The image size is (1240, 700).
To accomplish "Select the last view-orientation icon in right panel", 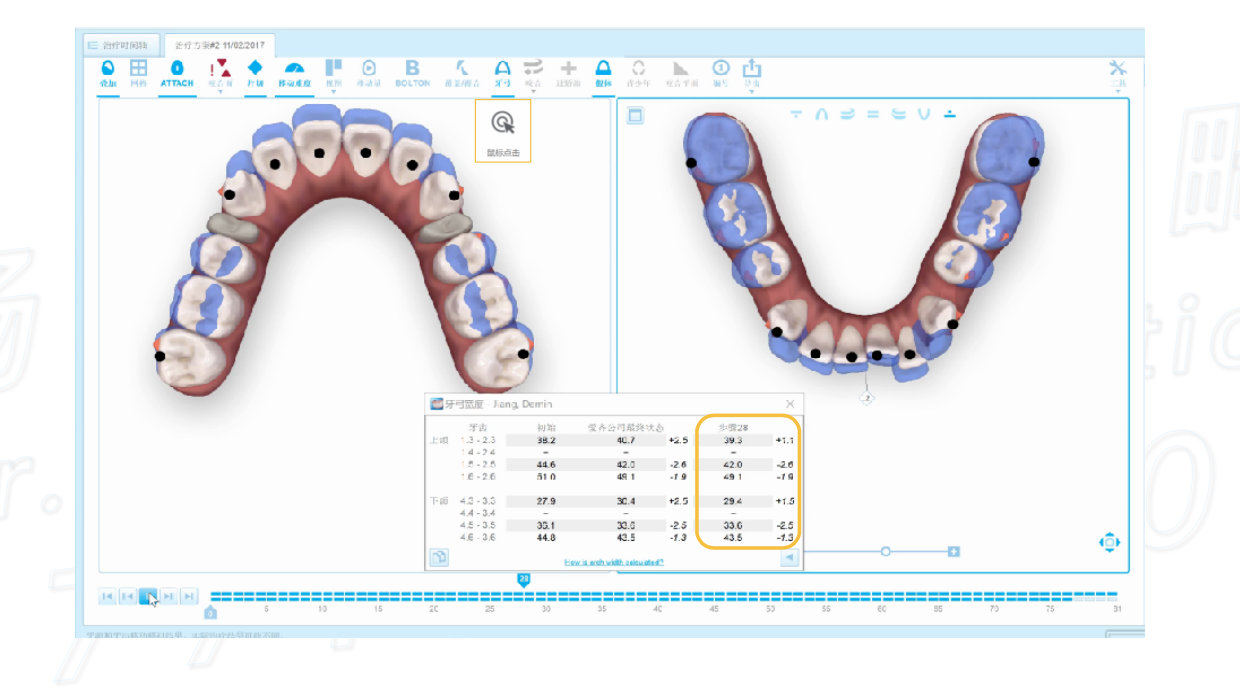I will tap(949, 114).
